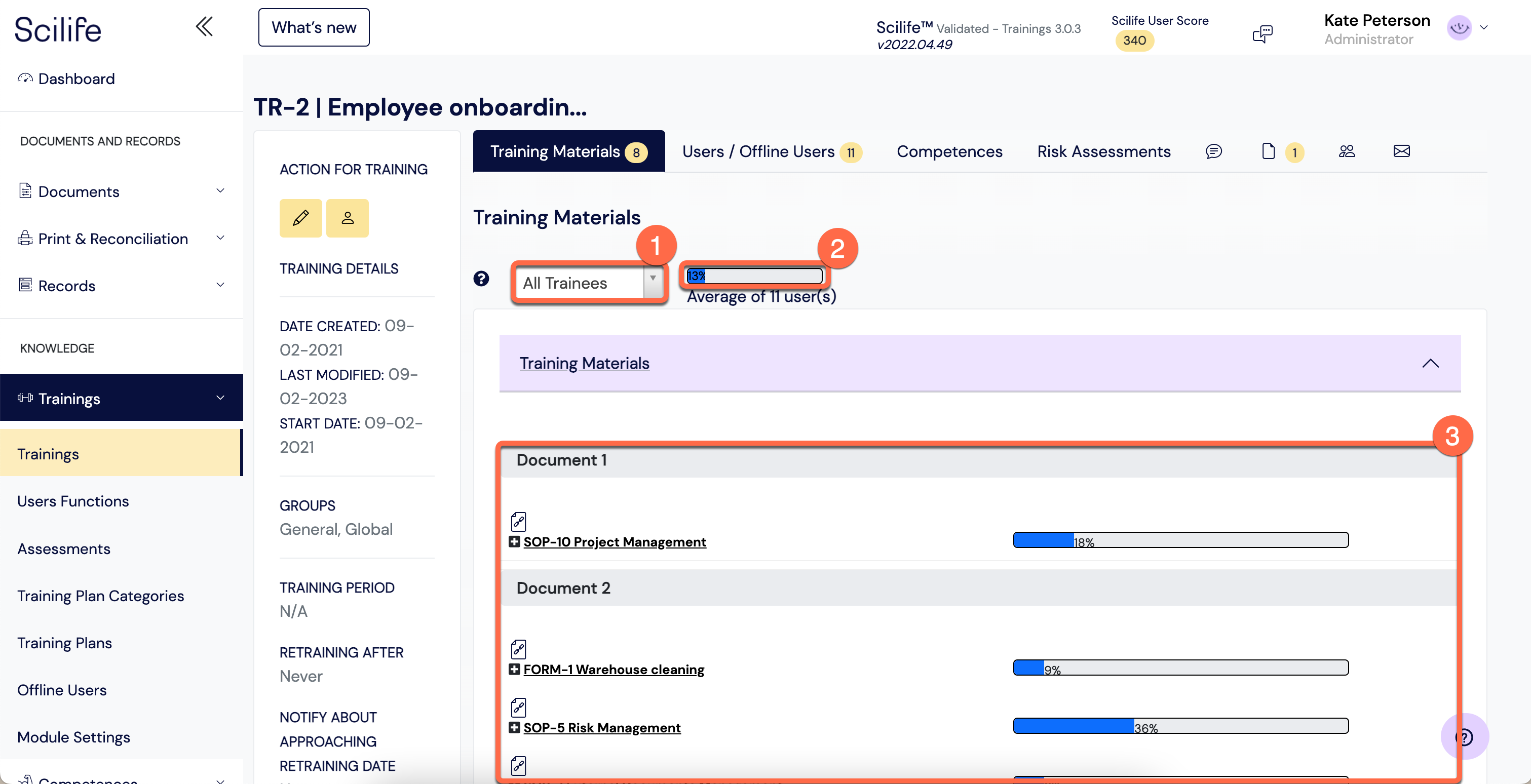
Task: Click the floating help bubble icon
Action: click(x=1465, y=737)
